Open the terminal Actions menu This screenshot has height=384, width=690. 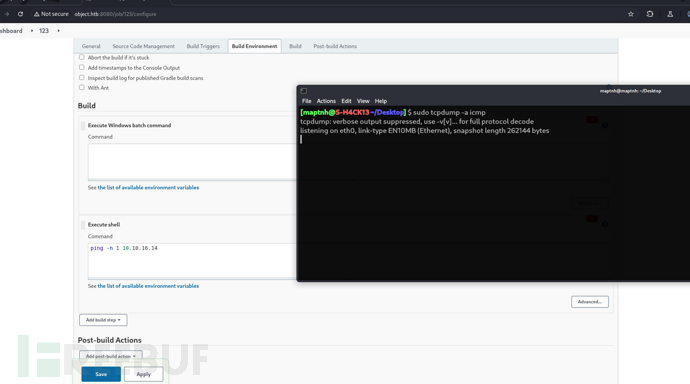point(326,101)
